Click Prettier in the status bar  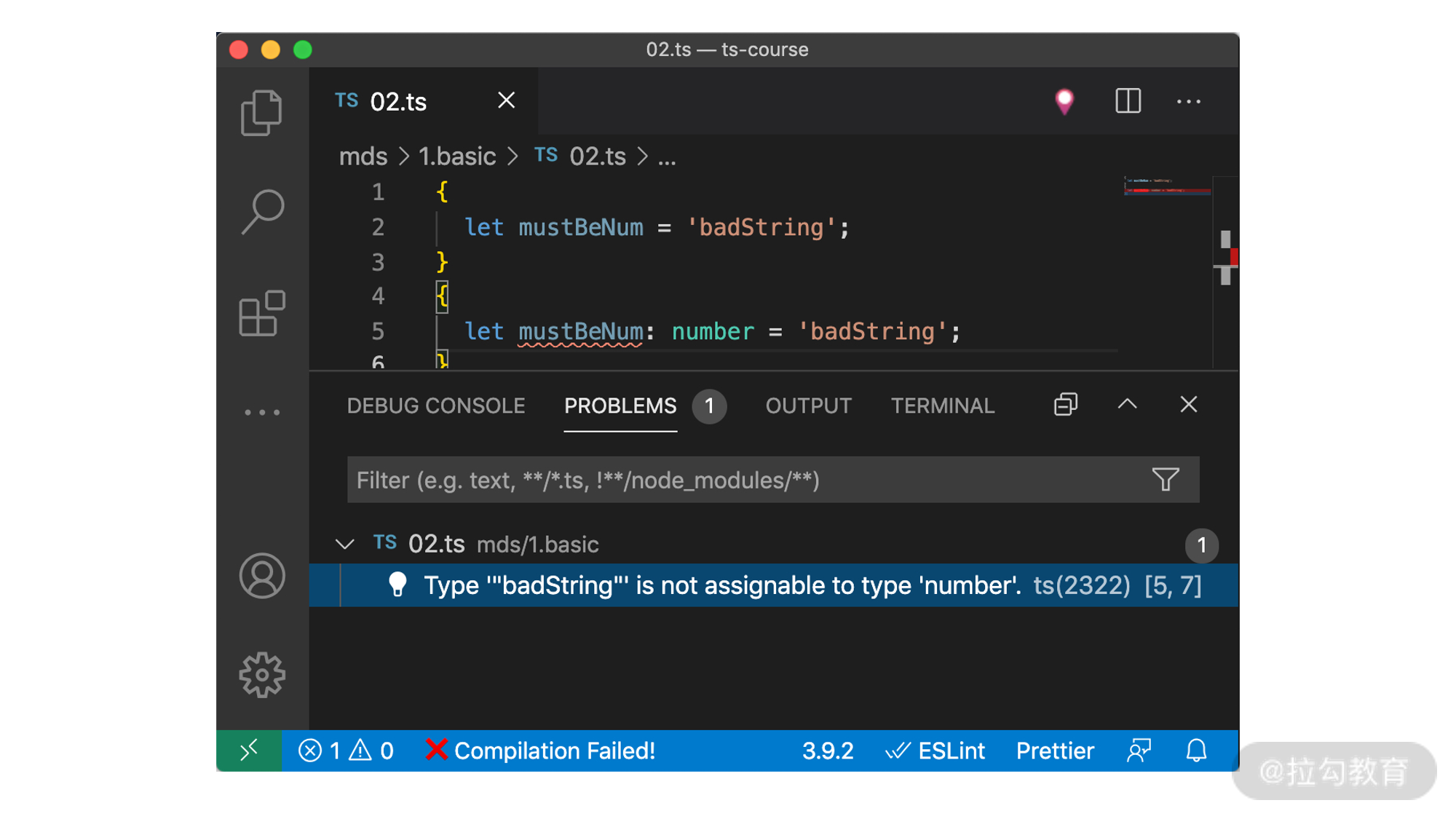(x=1055, y=751)
